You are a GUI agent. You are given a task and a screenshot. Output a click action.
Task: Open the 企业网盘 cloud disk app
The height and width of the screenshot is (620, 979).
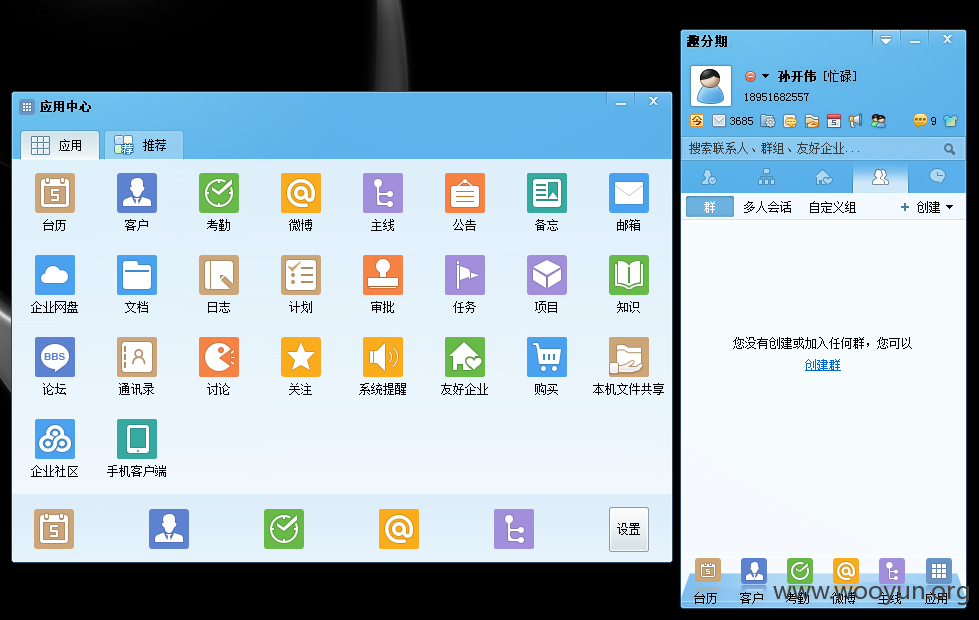(54, 275)
